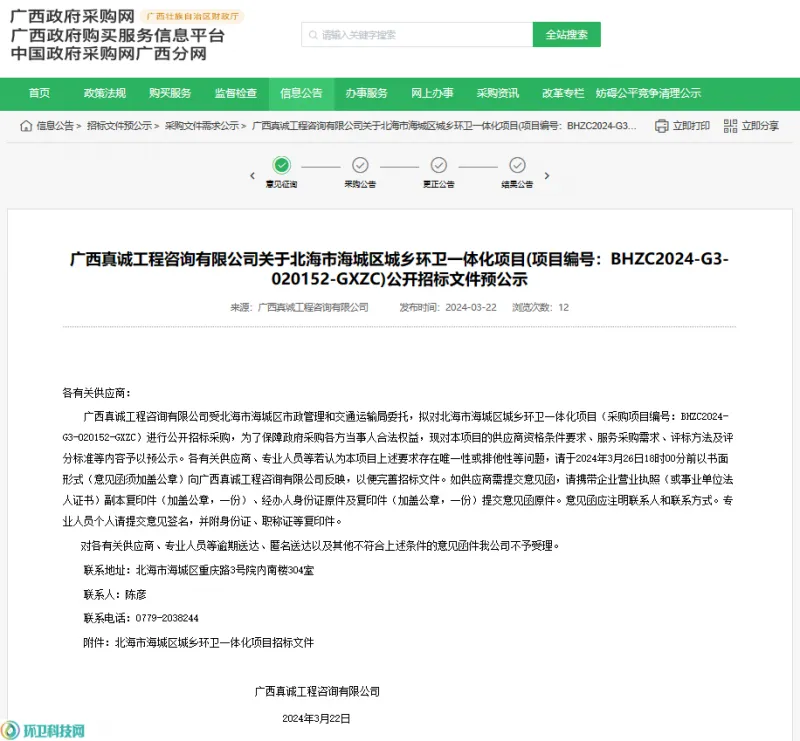This screenshot has width=800, height=741.
Task: Click the printer icon for 立即打印
Action: (661, 126)
